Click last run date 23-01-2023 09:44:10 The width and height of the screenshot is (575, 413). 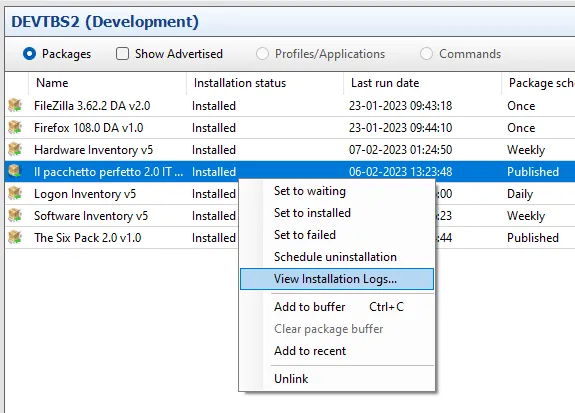(x=400, y=128)
